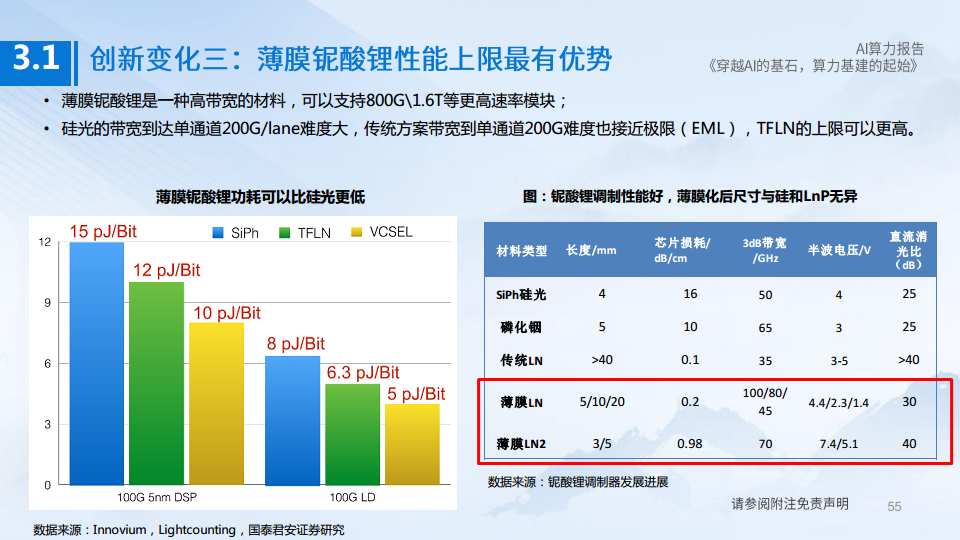
Task: Click the legend text "VCSEL"
Action: [x=391, y=232]
